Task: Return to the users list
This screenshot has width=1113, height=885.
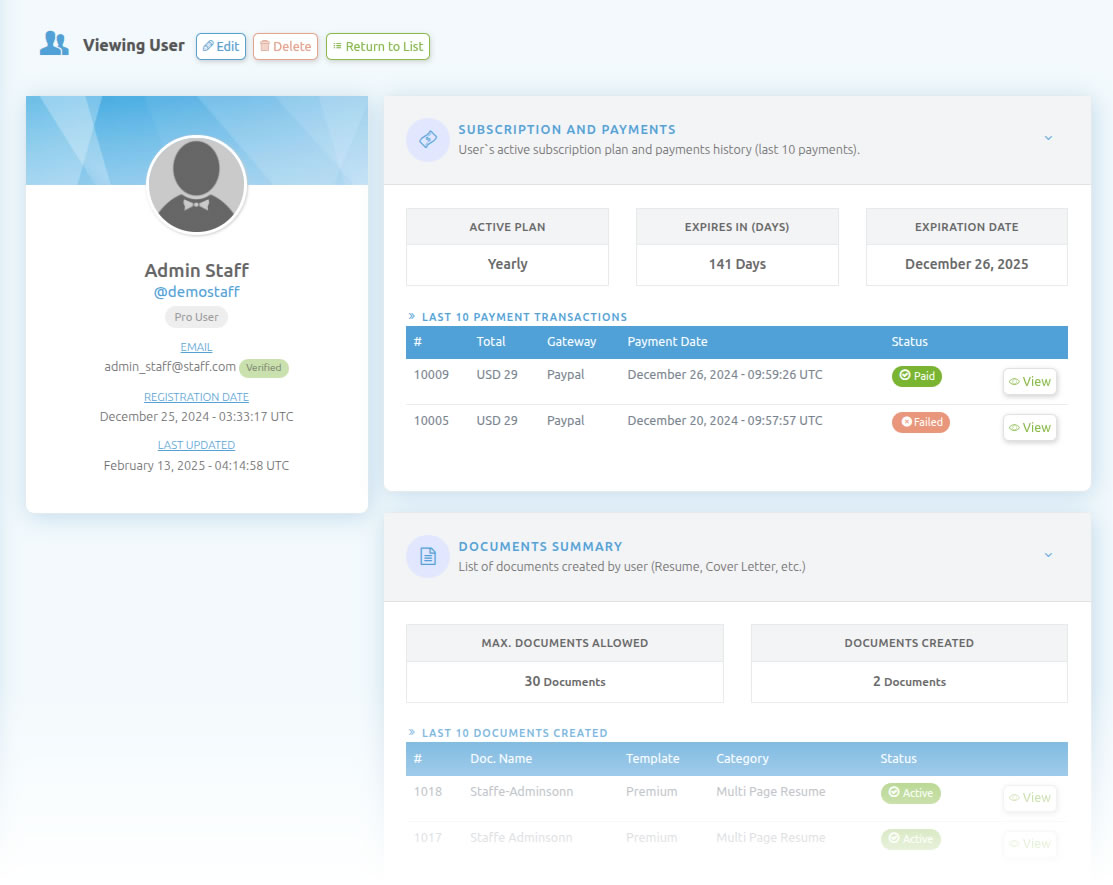Action: tap(378, 46)
